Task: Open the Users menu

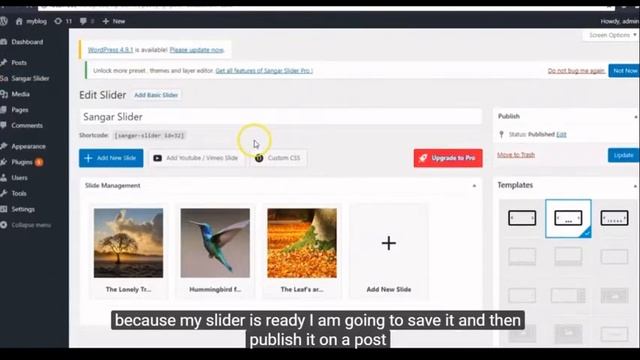Action: 19,178
